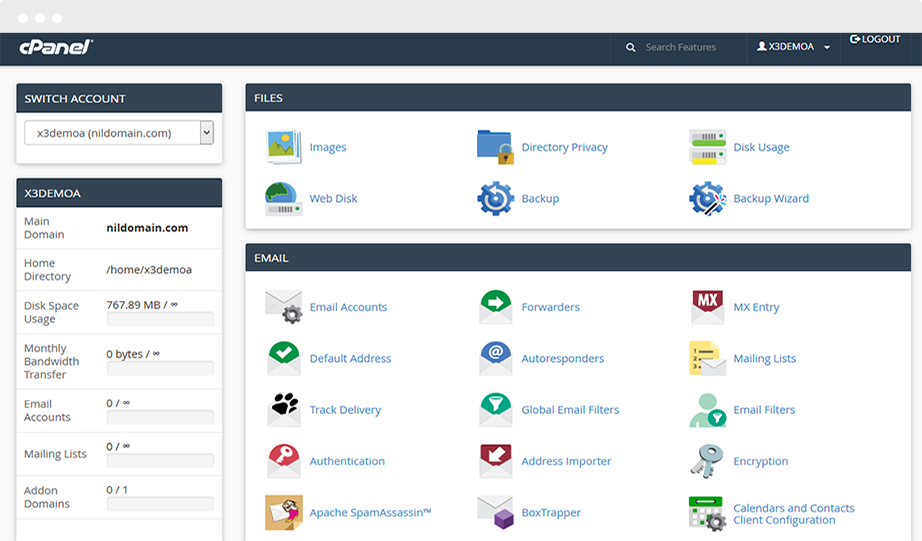Collapse the Files section header
922x541 pixels.
(578, 98)
